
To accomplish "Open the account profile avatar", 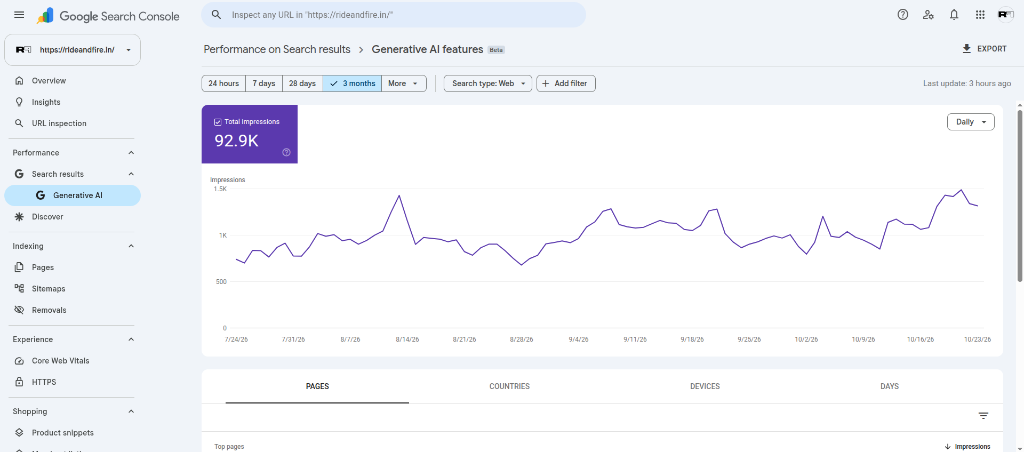I will (x=1006, y=14).
